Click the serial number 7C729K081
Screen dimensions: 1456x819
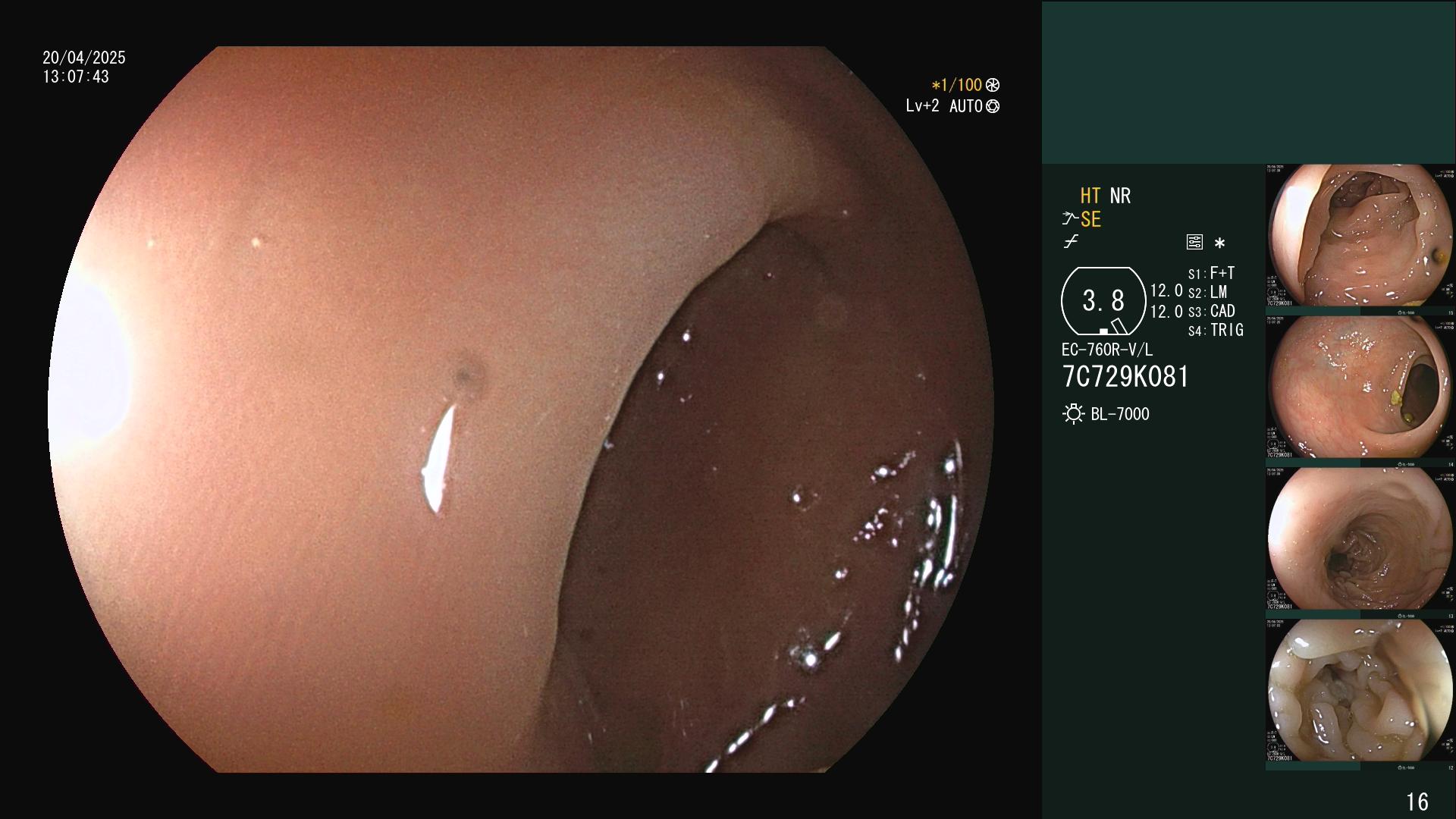[x=1126, y=377]
